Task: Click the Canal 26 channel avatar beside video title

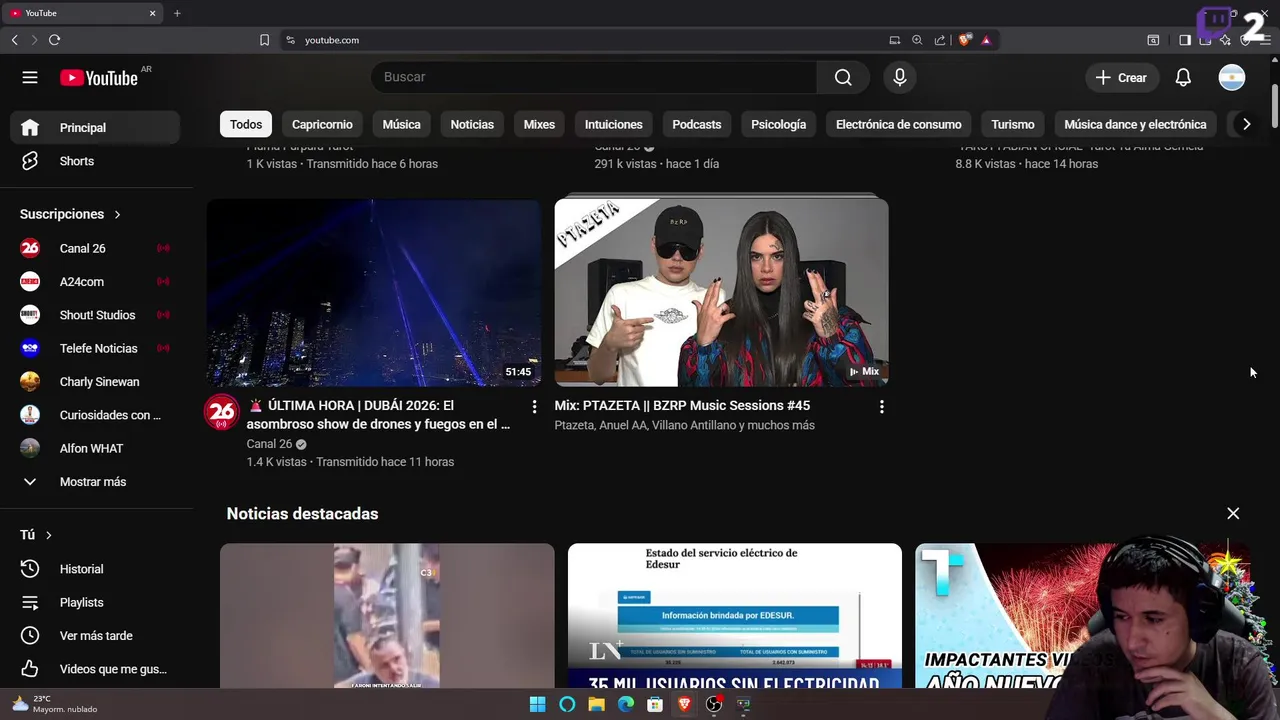Action: tap(221, 412)
